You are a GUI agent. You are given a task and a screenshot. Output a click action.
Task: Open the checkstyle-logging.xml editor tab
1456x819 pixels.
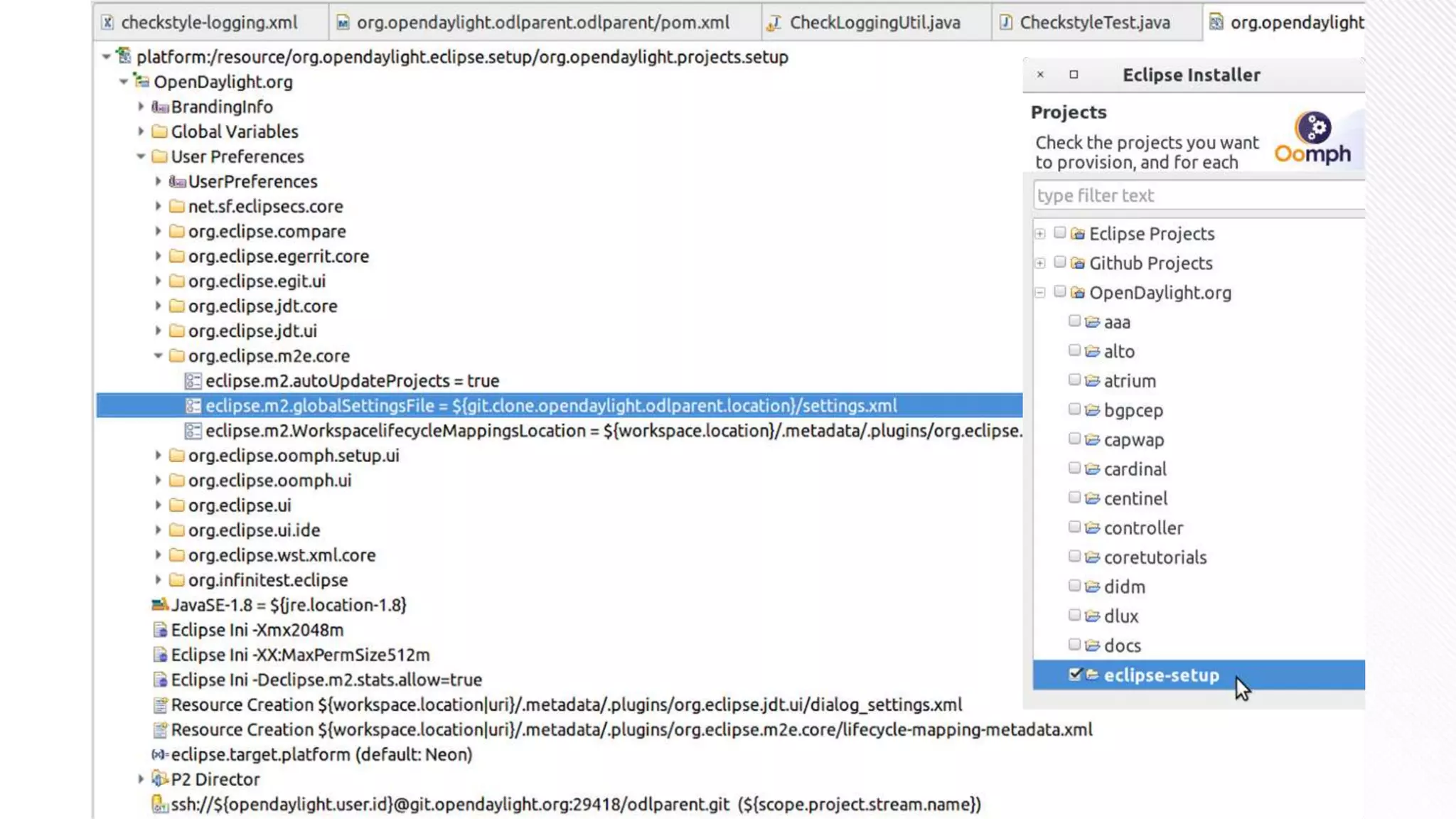coord(209,23)
